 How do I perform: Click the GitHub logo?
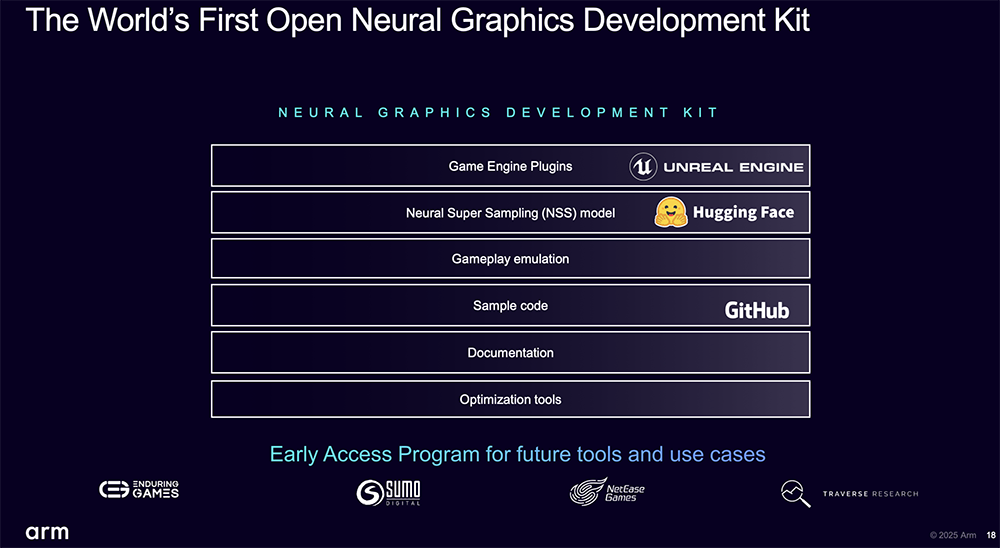(x=757, y=310)
